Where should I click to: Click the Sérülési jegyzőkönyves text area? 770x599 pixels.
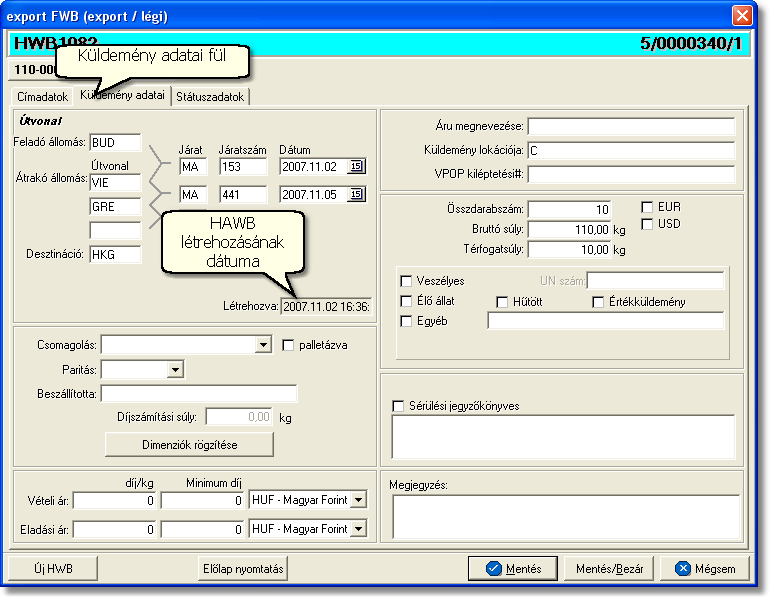(563, 437)
